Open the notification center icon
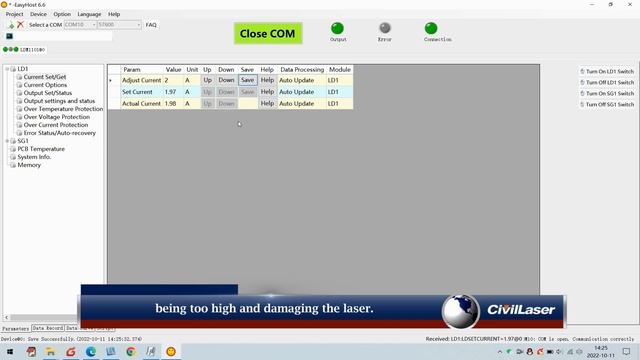 pos(627,351)
